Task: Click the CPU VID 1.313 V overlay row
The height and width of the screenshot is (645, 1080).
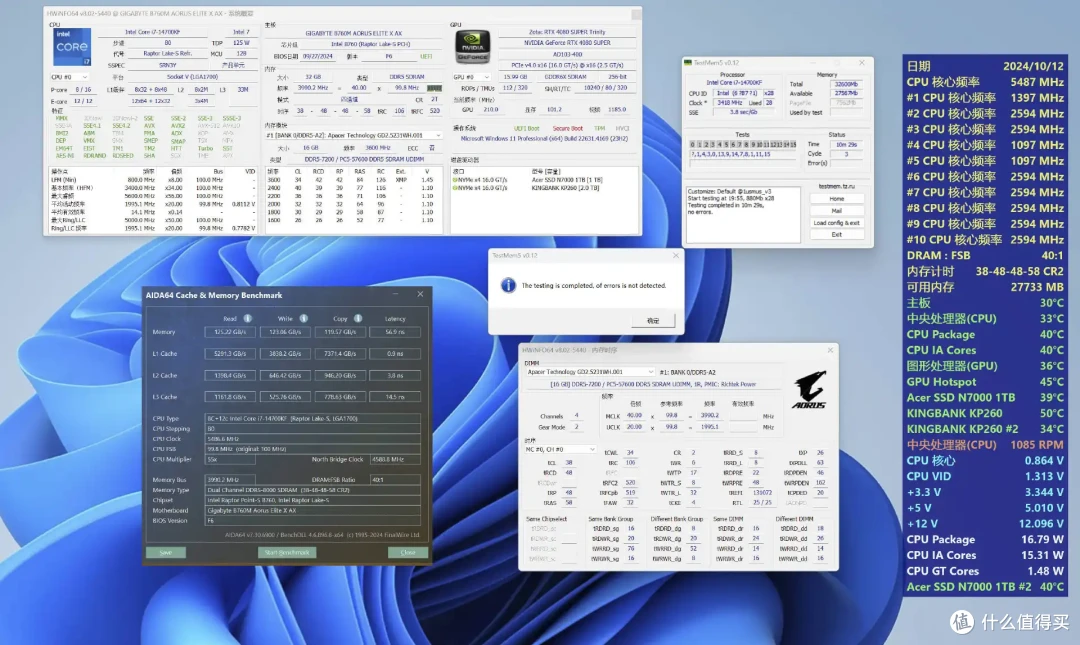Action: pyautogui.click(x=985, y=476)
